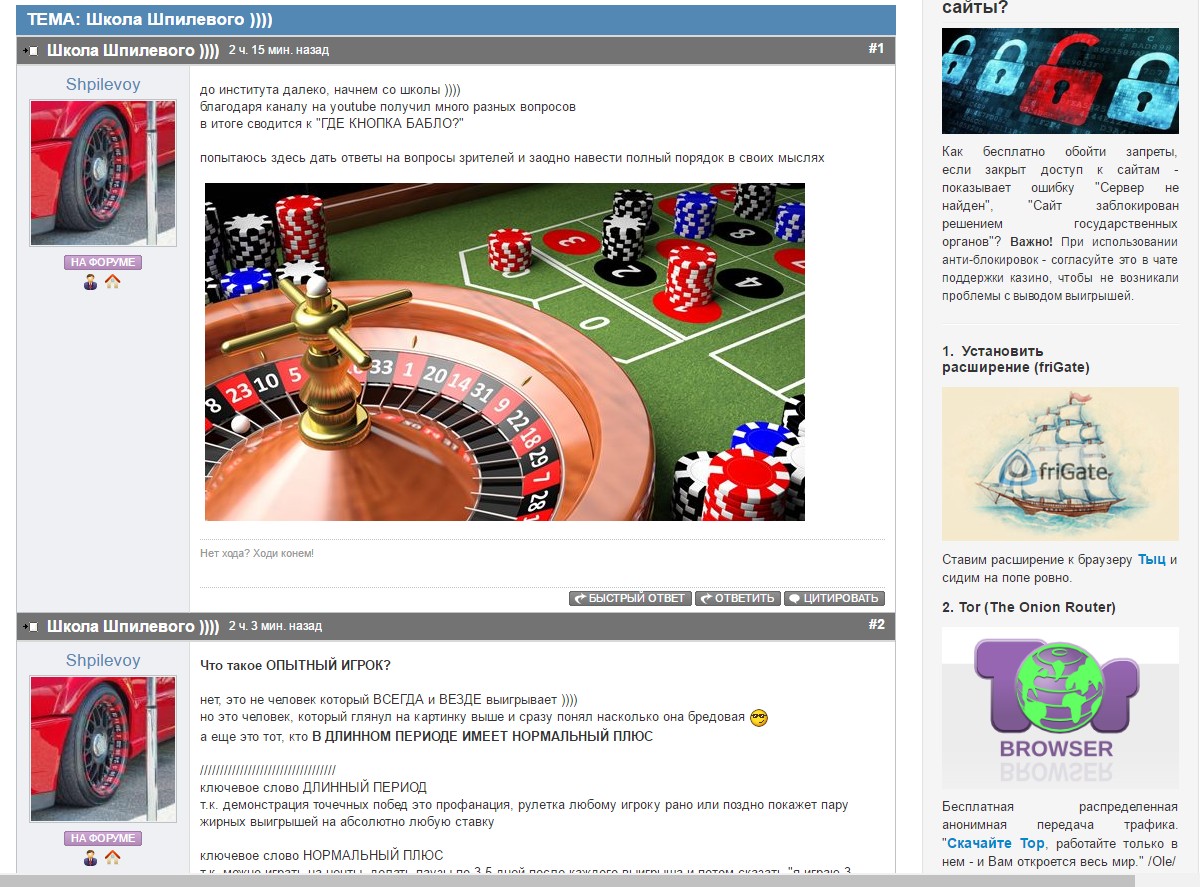Click topic header 'ТЕМА: Школа Шпилевого ))))'
Viewport: 1200px width, 887px height.
click(x=149, y=20)
